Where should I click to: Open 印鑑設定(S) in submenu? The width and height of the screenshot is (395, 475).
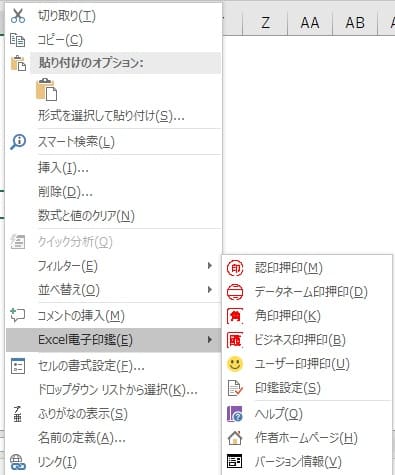pyautogui.click(x=288, y=388)
